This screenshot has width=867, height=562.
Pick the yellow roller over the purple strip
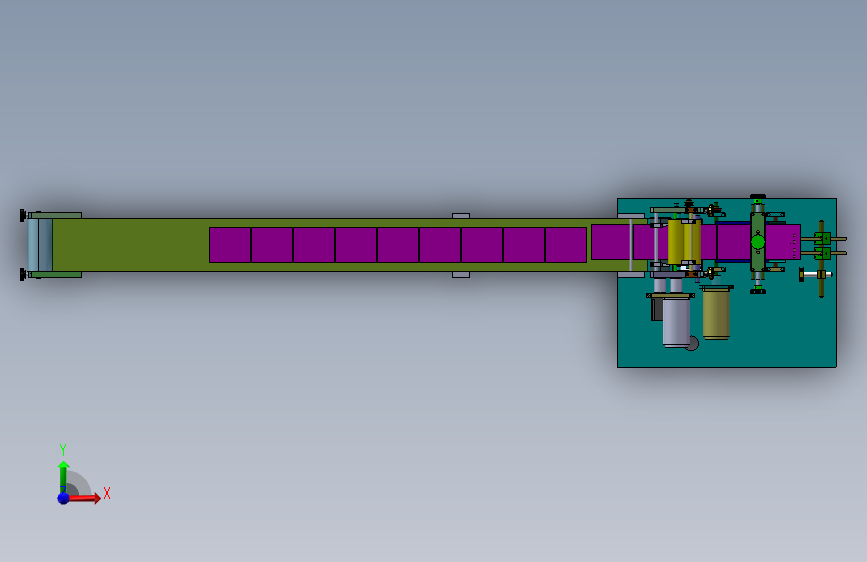coord(684,242)
